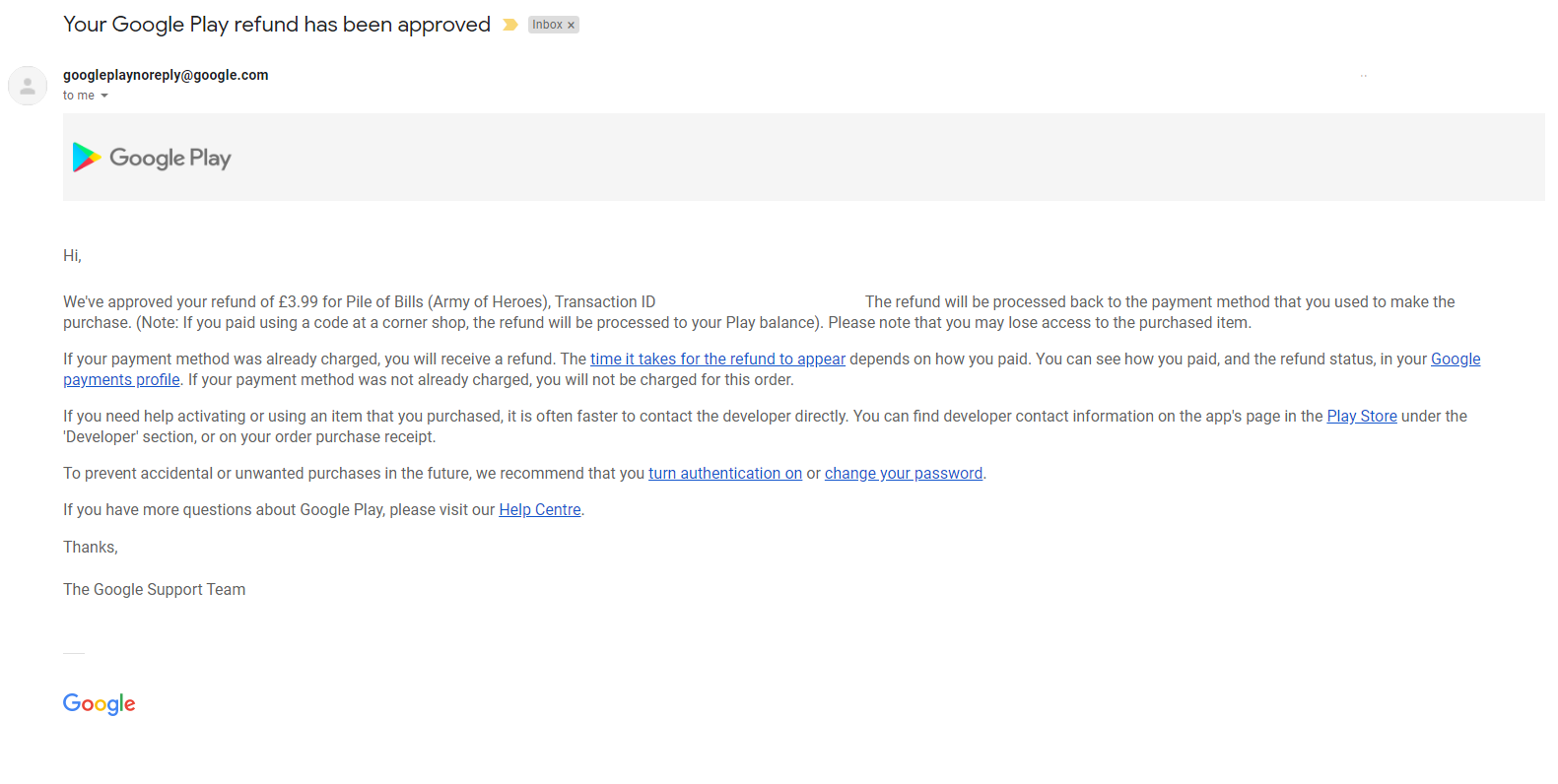The image size is (1558, 784).
Task: Open the 'Play Store' link
Action: 1362,417
